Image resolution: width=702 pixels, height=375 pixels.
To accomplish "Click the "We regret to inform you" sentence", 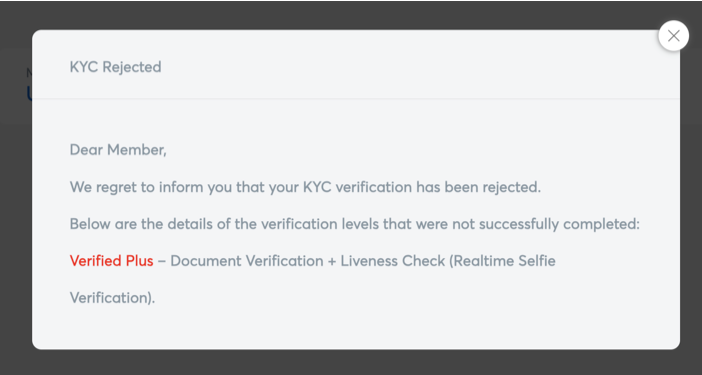I will click(x=305, y=187).
